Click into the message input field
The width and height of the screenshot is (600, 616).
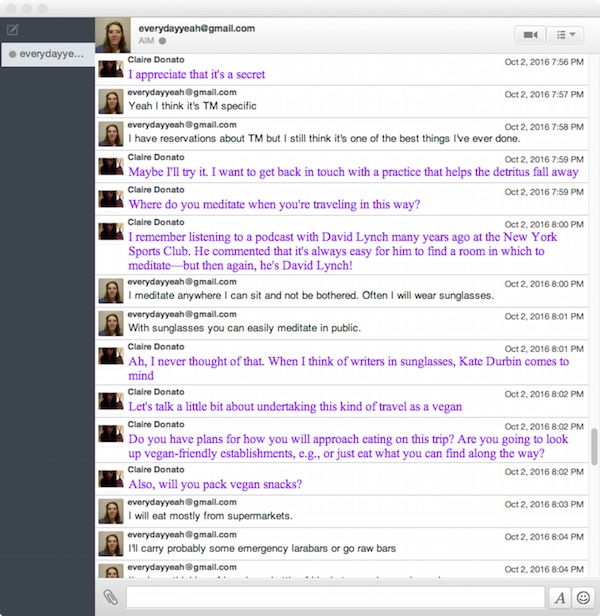click(335, 598)
